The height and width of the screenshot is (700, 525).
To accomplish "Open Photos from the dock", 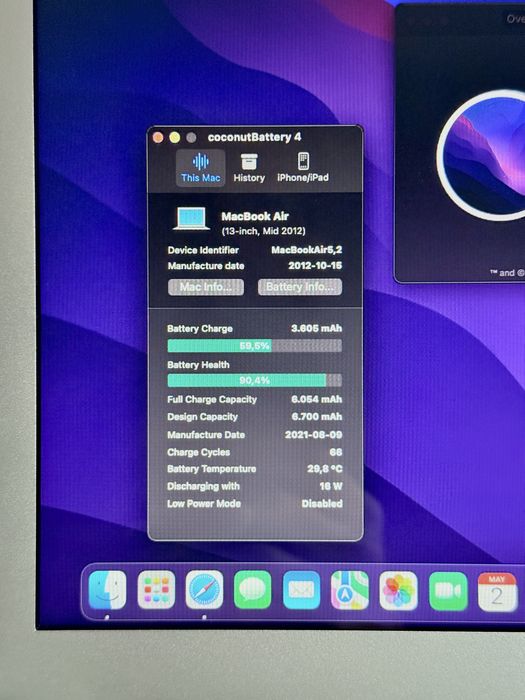I will (x=399, y=591).
